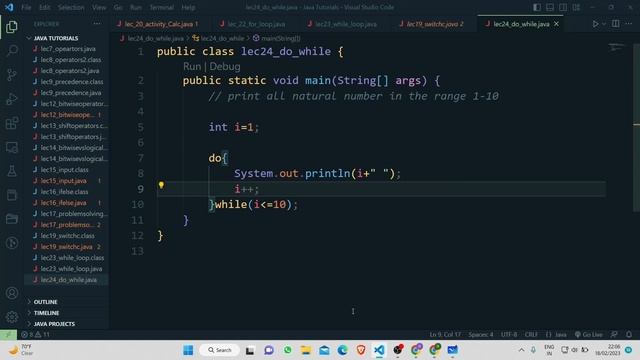Open the Terminal menu
640x360 pixels.
tap(161, 7)
